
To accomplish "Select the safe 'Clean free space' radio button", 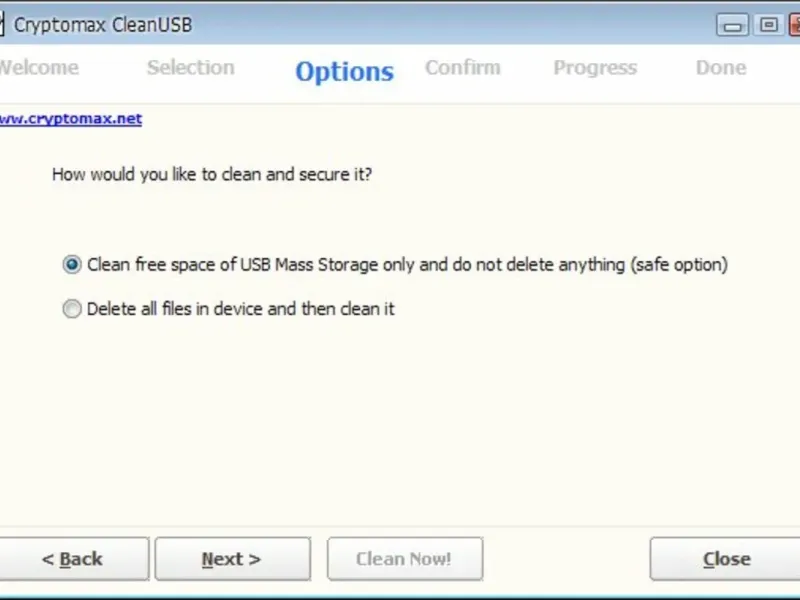I will (x=72, y=265).
